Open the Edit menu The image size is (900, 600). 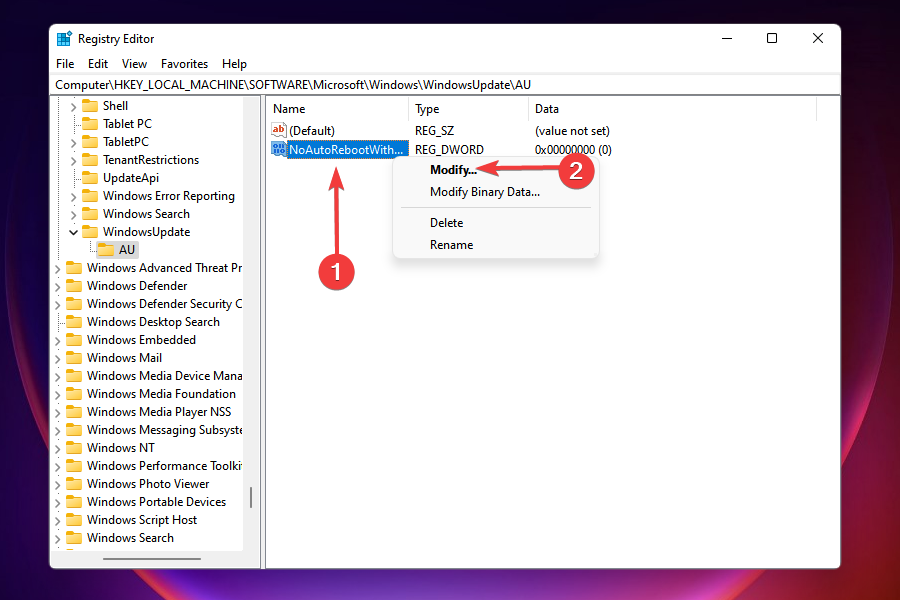[x=98, y=64]
